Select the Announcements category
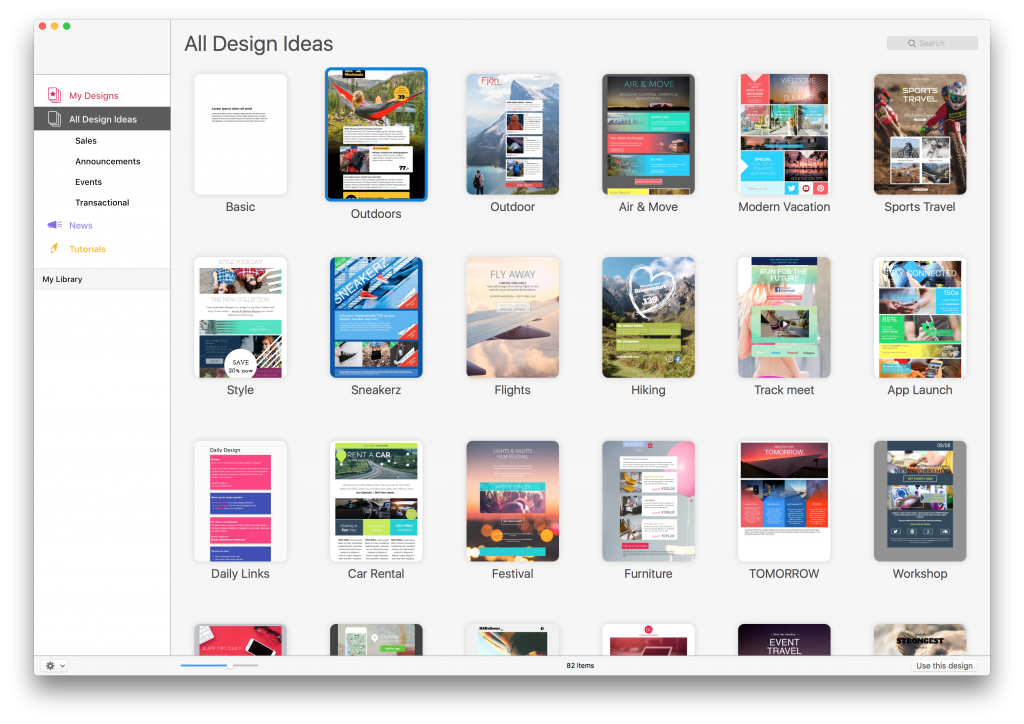The image size is (1024, 724). tap(108, 161)
